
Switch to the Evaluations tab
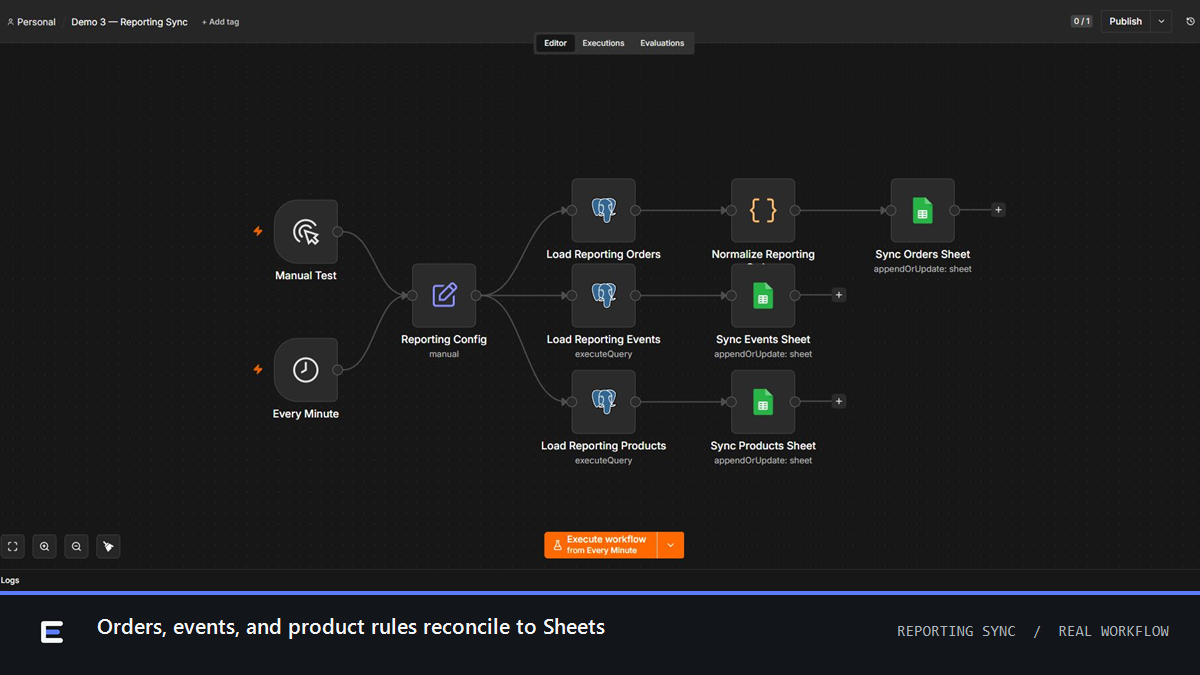662,43
